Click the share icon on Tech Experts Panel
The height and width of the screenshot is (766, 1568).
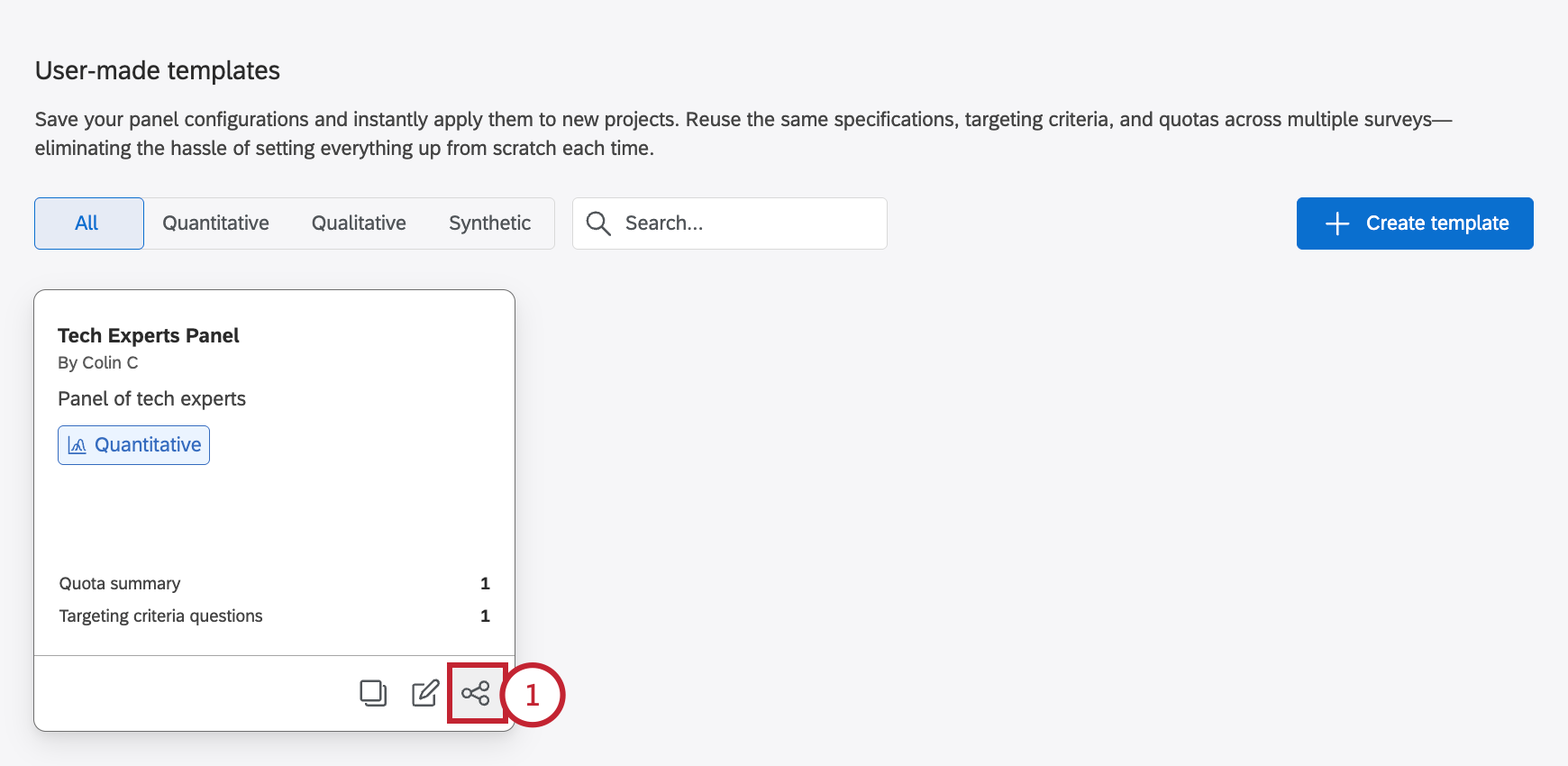tap(476, 693)
